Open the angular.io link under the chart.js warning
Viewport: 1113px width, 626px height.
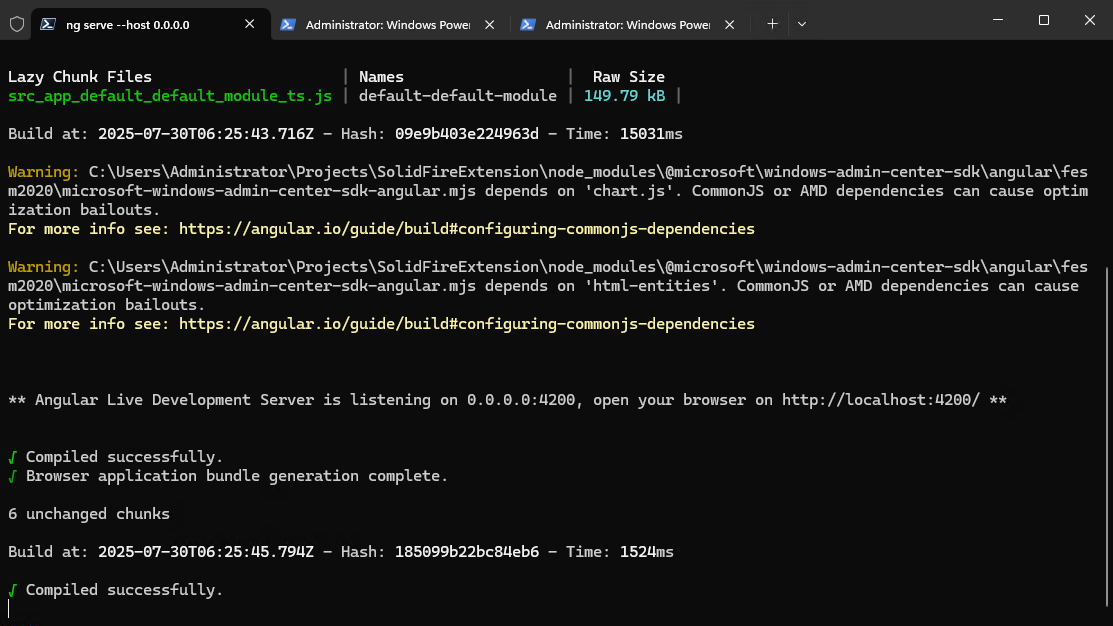click(466, 229)
